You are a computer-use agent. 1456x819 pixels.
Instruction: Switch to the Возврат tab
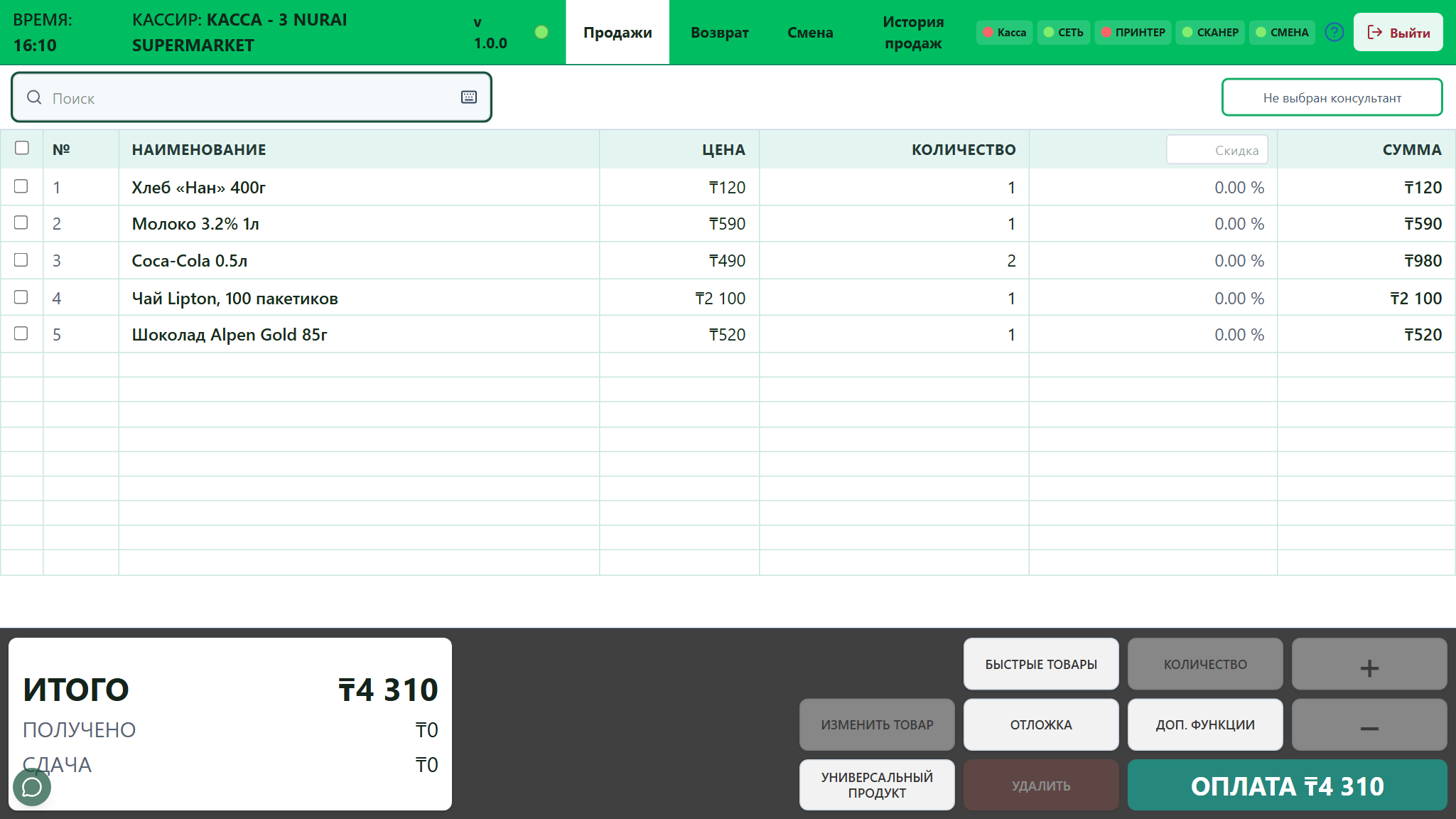pos(719,32)
